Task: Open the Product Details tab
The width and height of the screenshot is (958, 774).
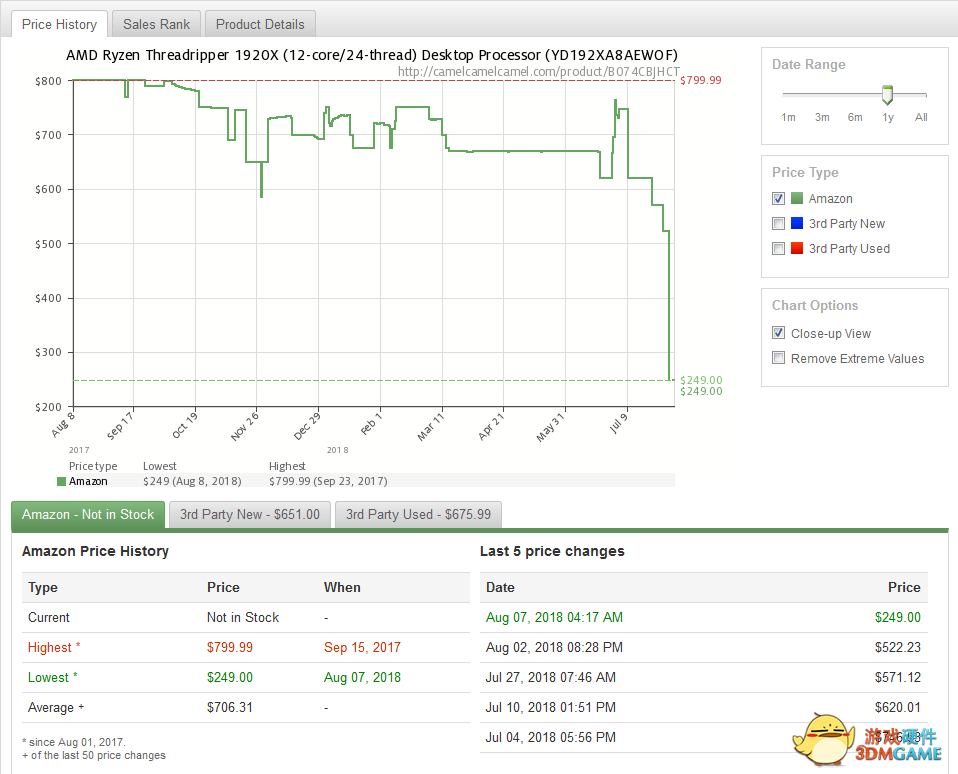Action: pos(260,24)
